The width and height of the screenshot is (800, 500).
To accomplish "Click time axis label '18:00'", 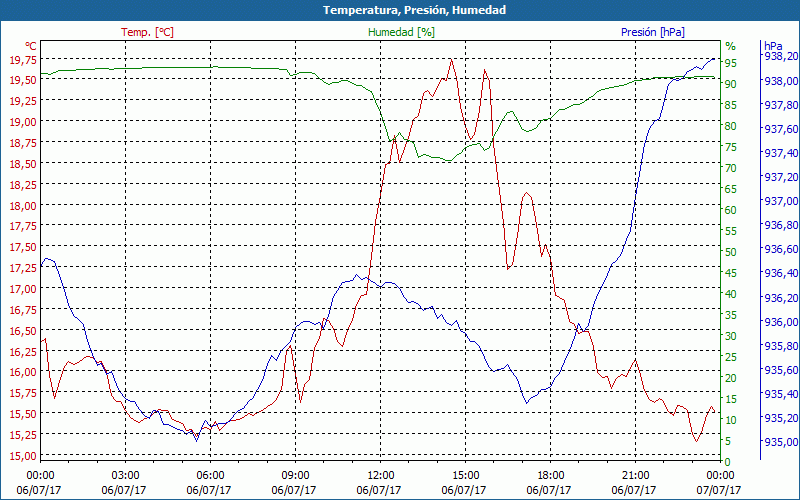I will [x=550, y=476].
